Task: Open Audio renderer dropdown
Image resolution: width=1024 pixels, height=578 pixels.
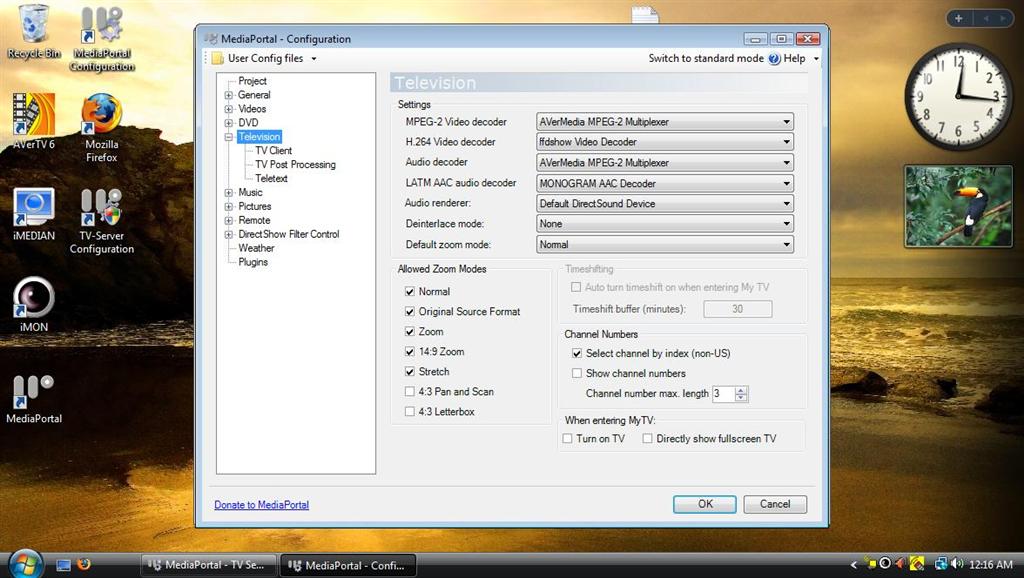Action: coord(665,204)
